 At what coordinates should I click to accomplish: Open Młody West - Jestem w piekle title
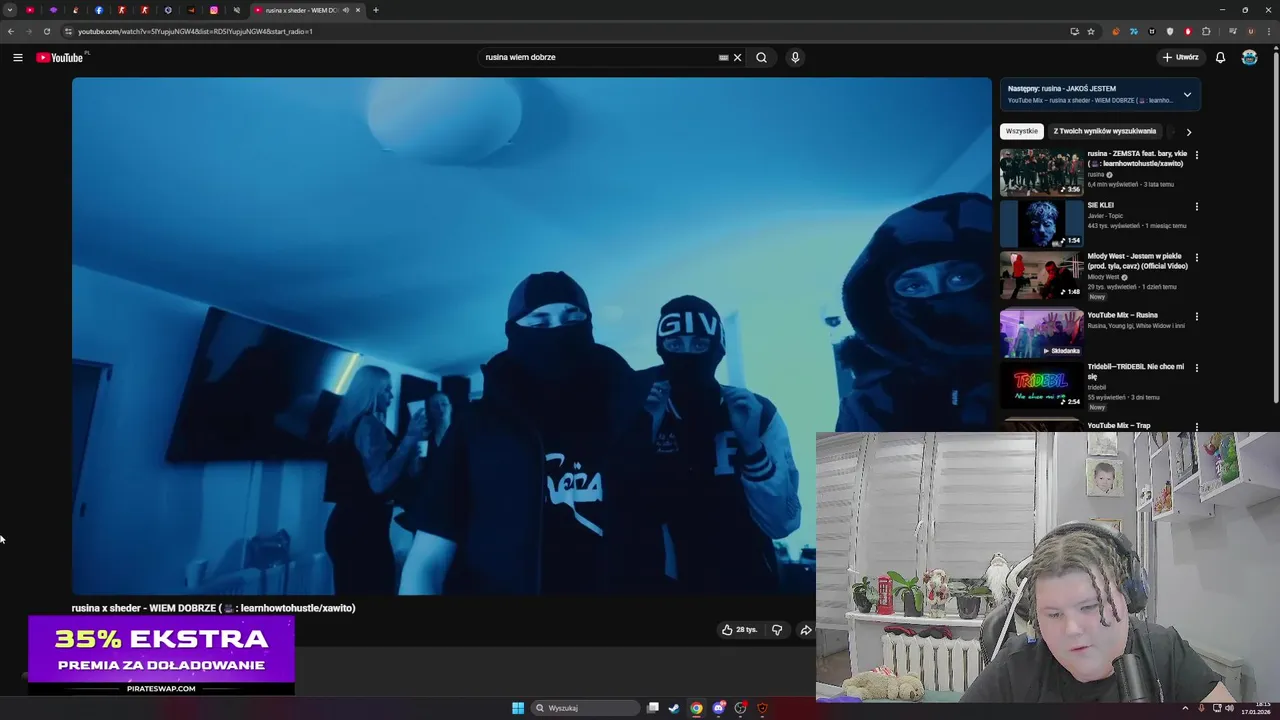(1137, 261)
